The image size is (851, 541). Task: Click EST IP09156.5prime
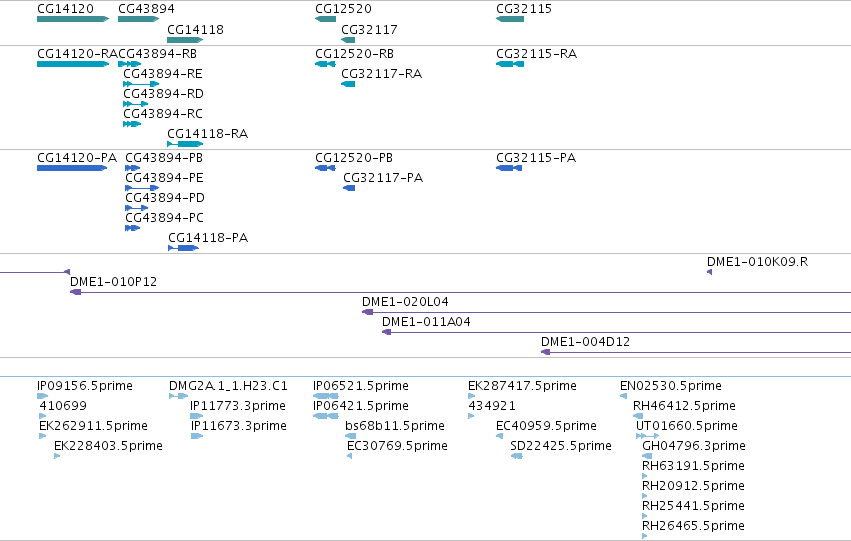tap(42, 396)
